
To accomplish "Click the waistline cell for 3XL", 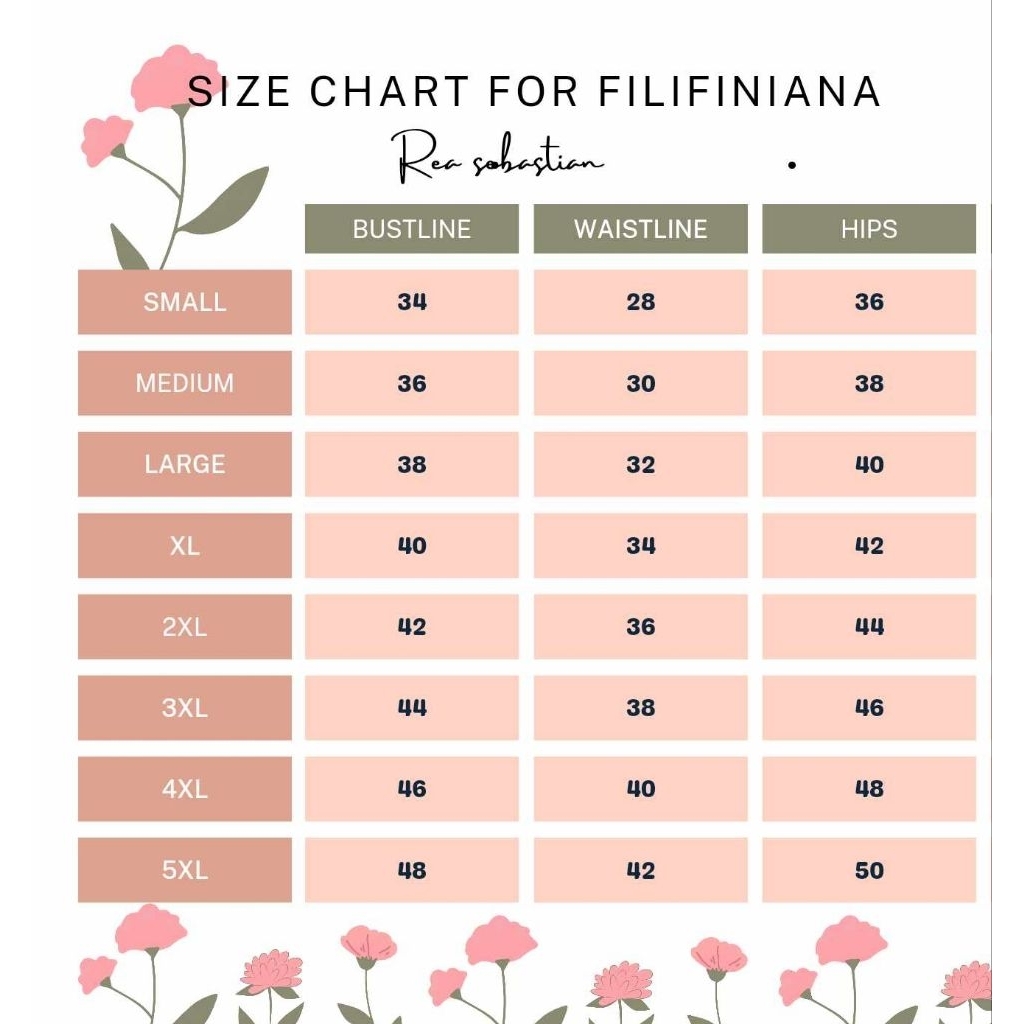I will (640, 708).
